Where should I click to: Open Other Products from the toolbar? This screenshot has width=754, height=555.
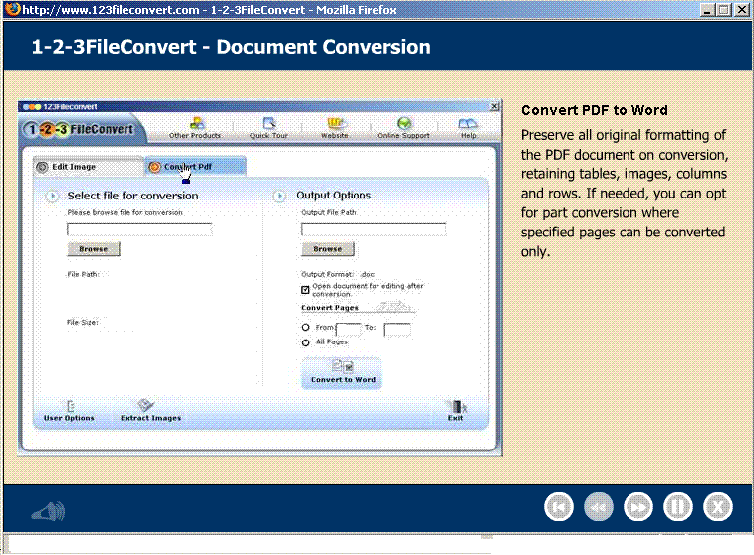195,128
